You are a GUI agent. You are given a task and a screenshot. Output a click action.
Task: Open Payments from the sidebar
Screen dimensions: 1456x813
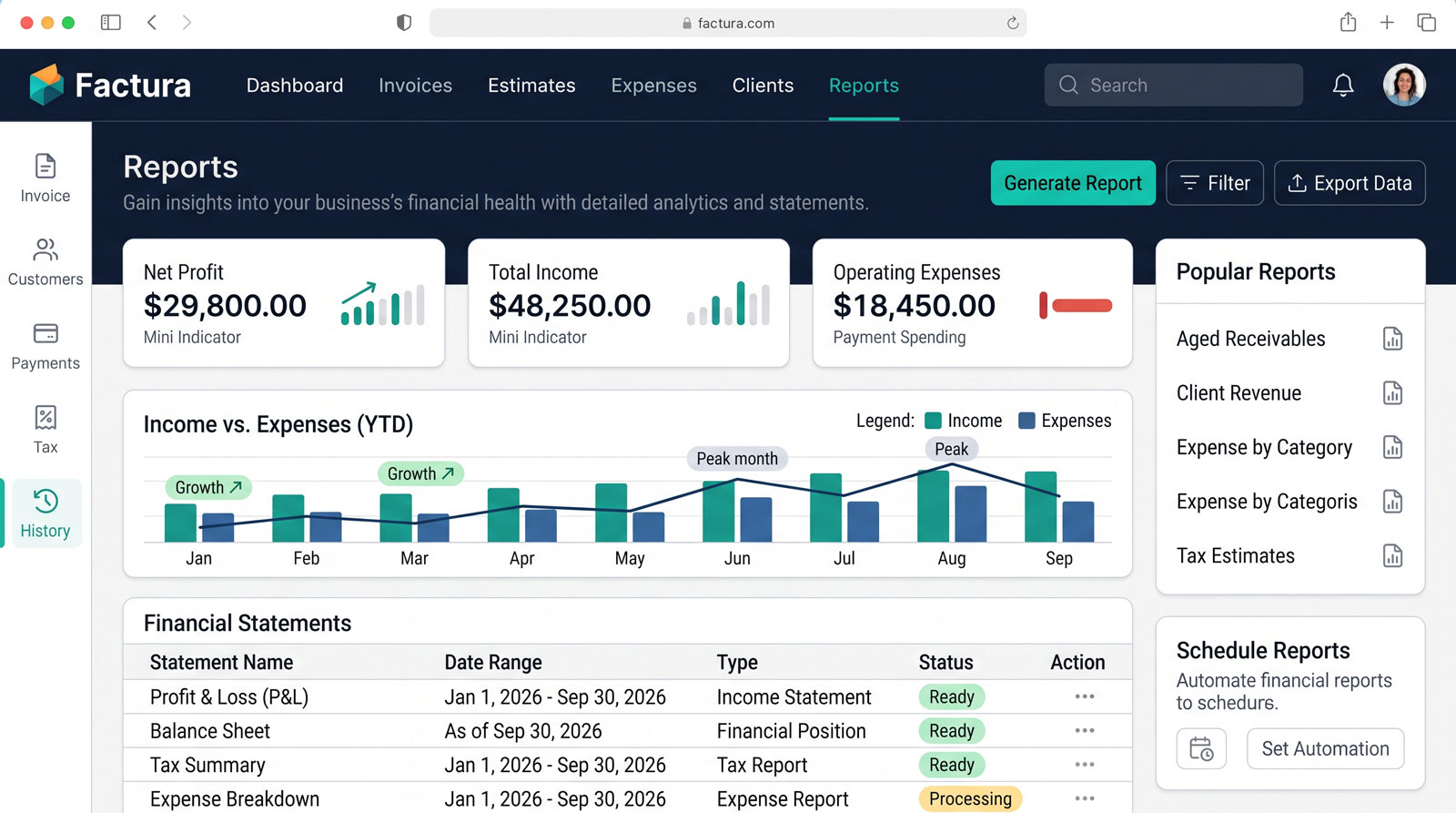coord(45,346)
